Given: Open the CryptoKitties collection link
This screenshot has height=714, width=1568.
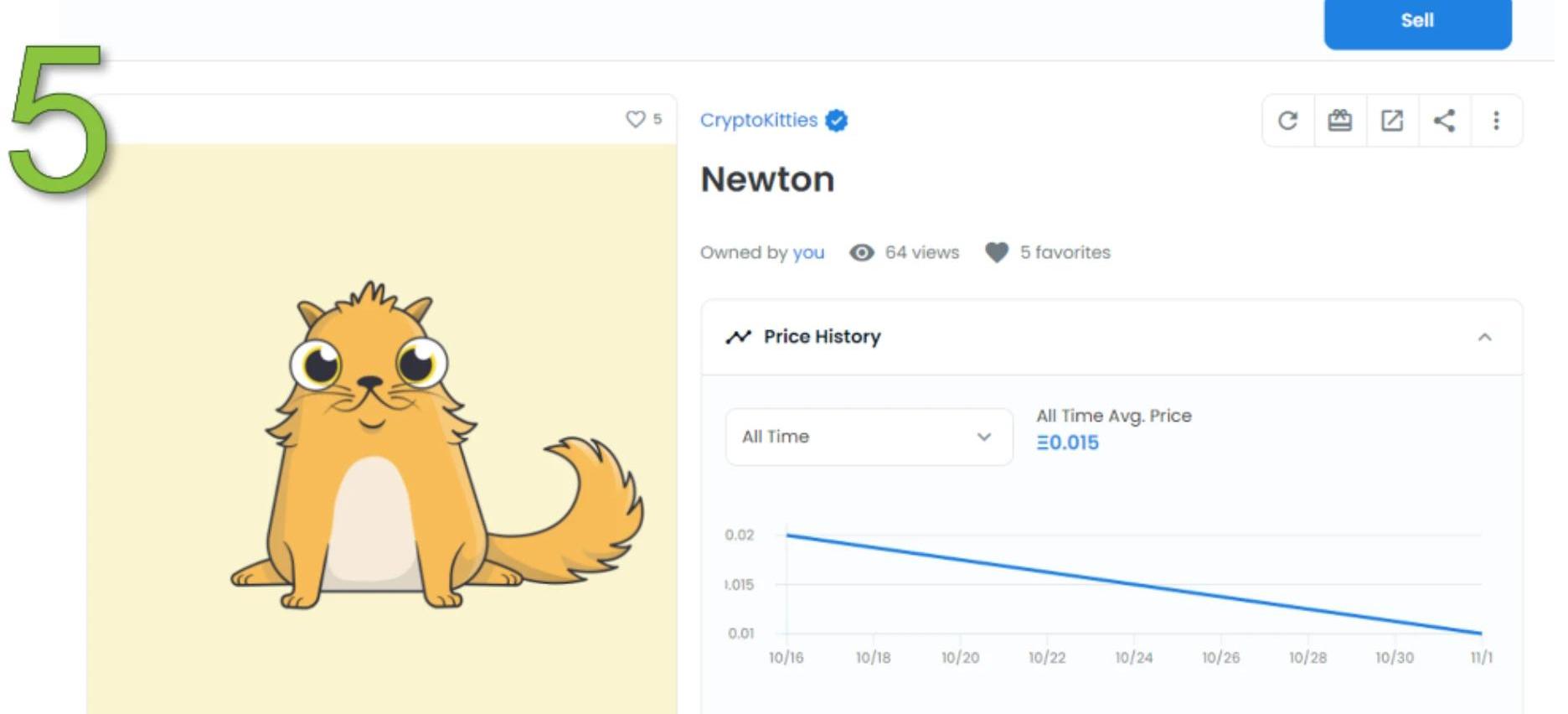Looking at the screenshot, I should point(758,121).
